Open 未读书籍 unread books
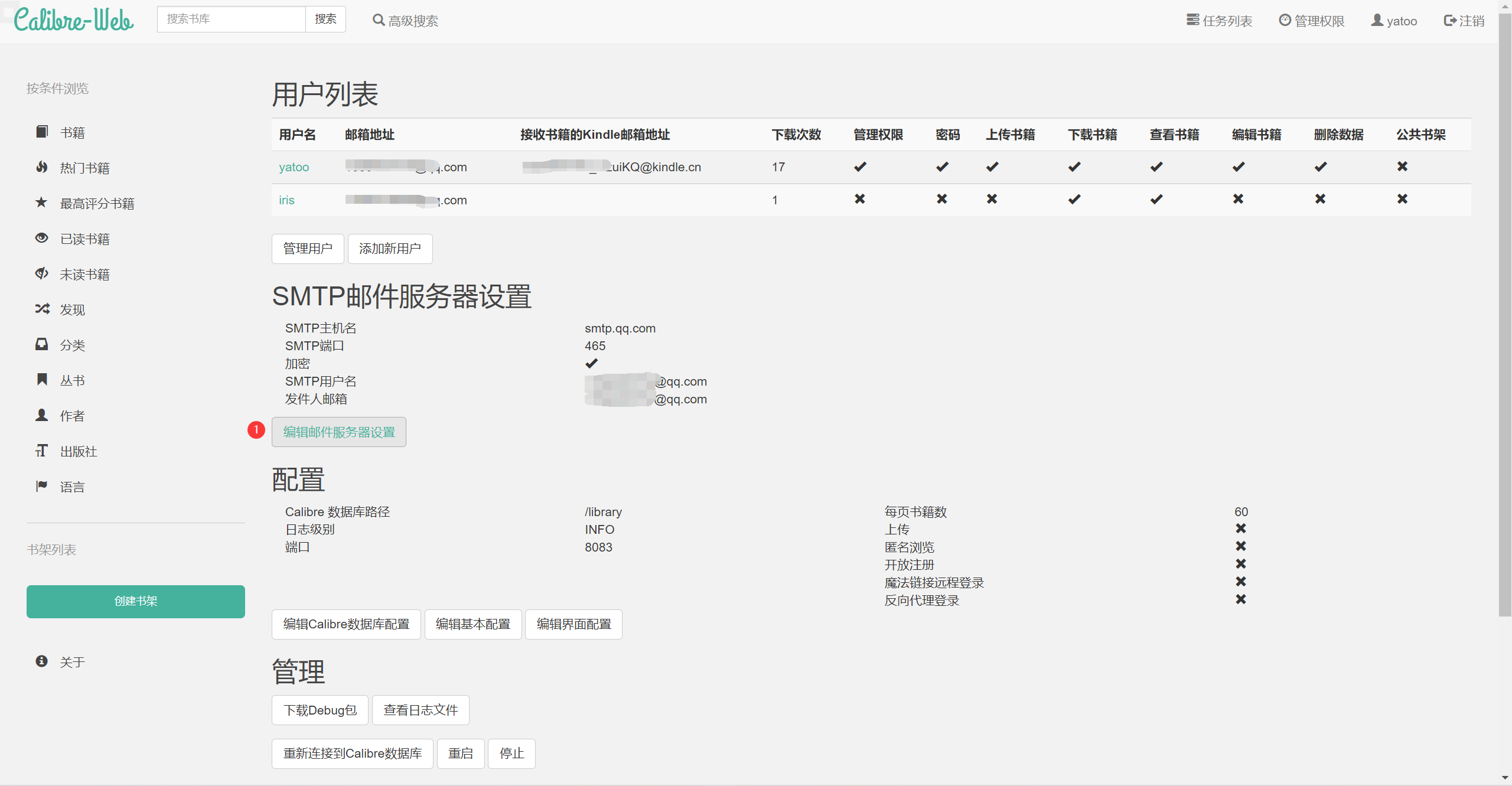Screen dimensions: 1512x786 tap(85, 275)
